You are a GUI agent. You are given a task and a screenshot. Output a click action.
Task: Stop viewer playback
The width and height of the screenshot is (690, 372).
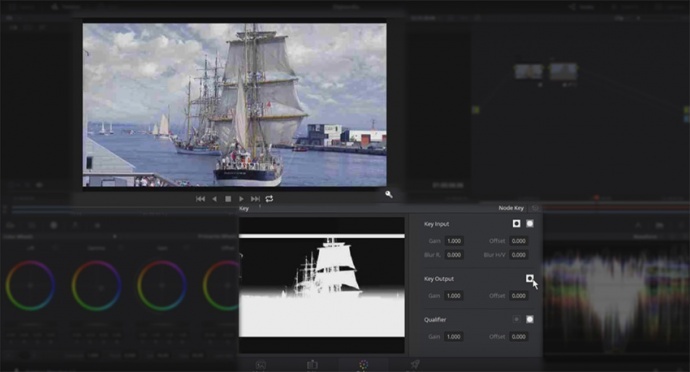[228, 199]
